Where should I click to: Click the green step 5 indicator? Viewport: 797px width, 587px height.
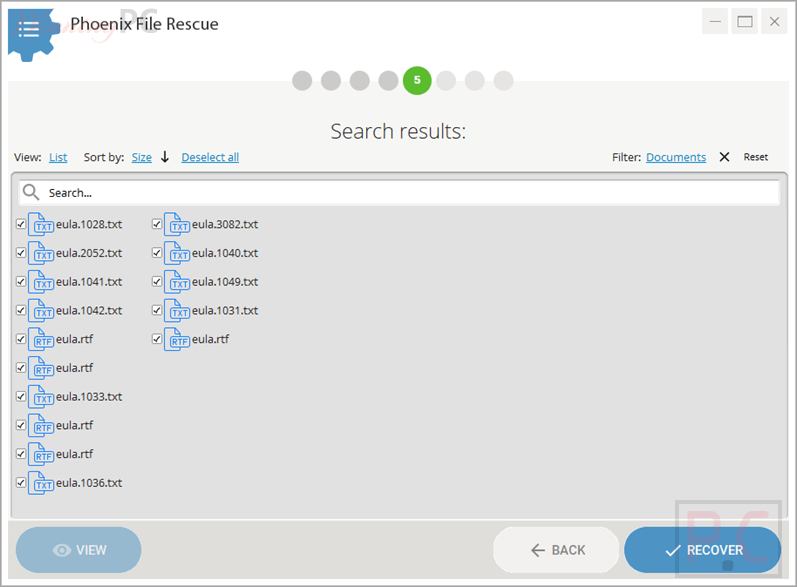(417, 80)
